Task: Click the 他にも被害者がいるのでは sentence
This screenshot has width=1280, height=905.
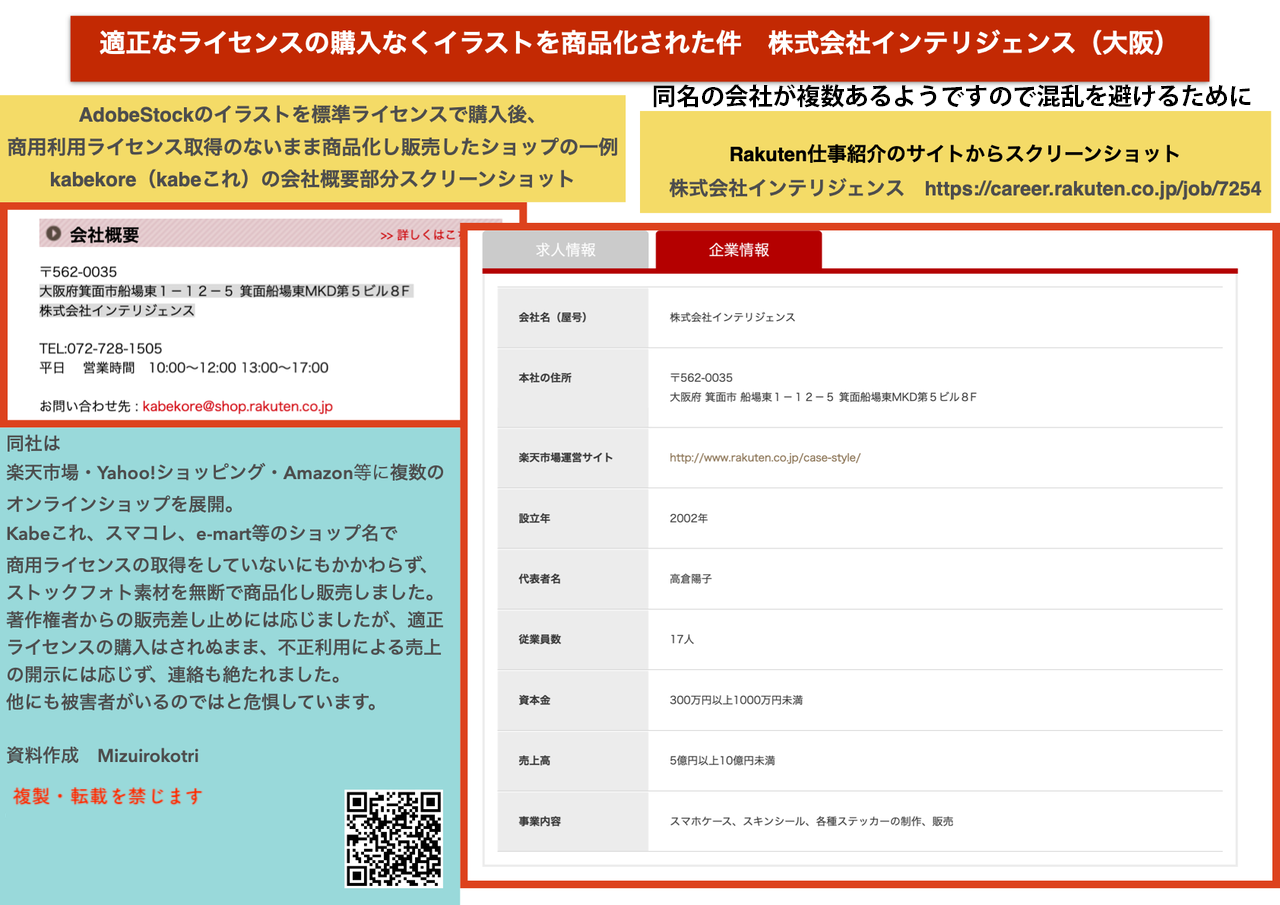Action: 193,701
